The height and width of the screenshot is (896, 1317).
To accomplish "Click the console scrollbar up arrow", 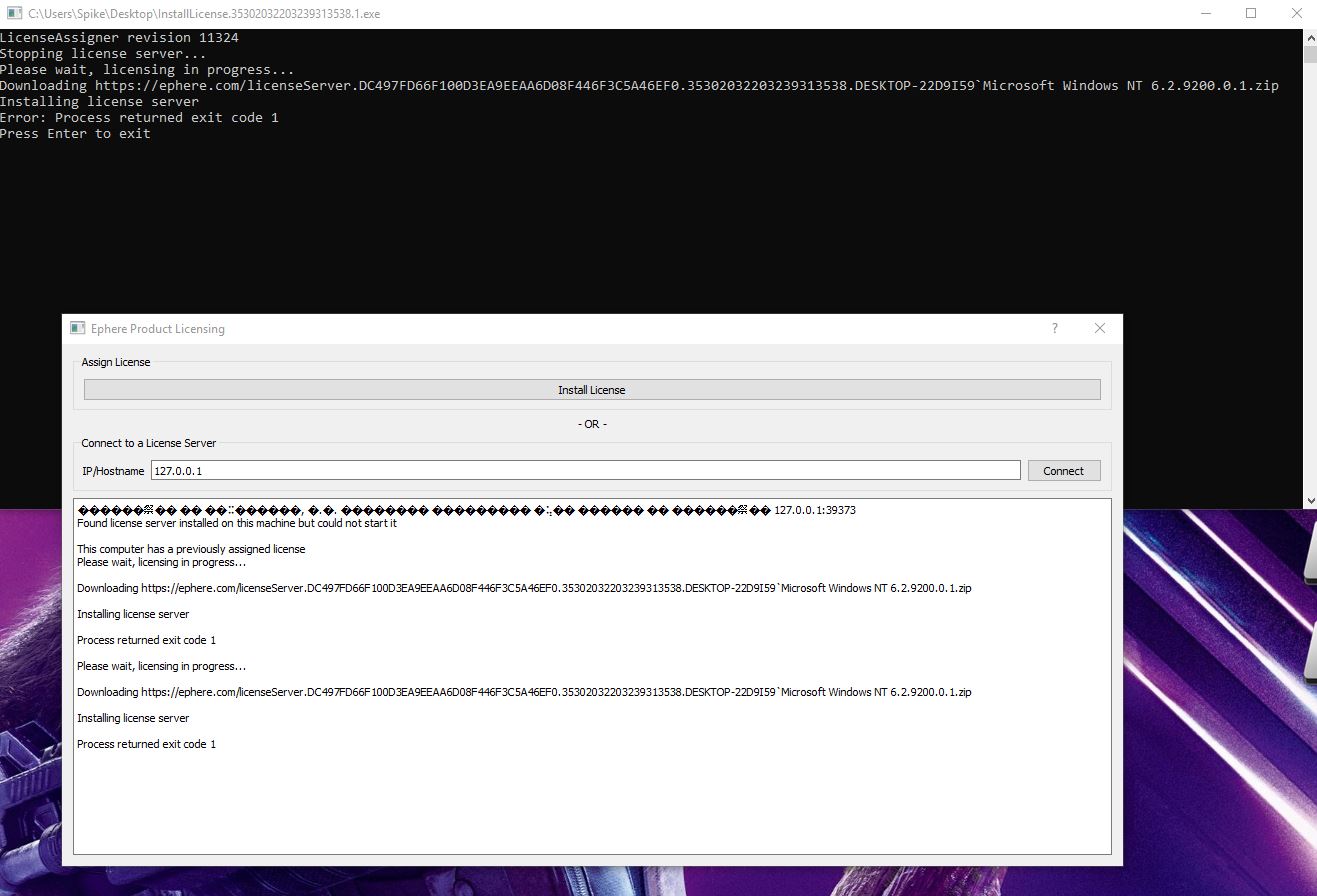I will click(1310, 37).
